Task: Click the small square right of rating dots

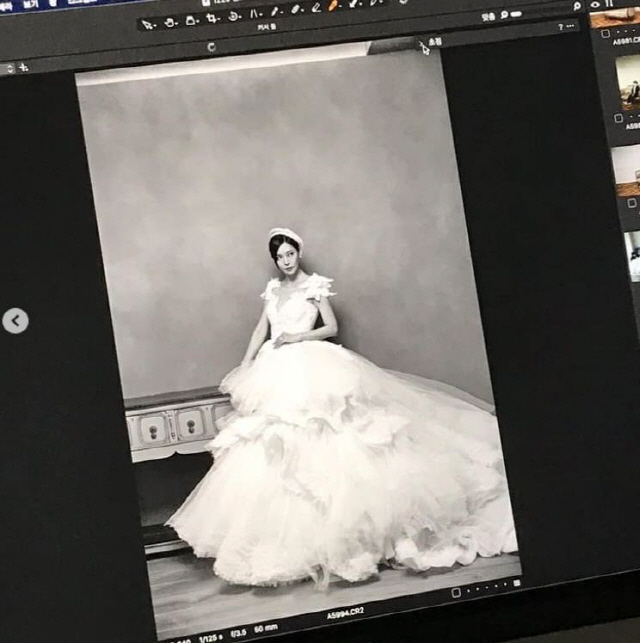Action: coord(517,583)
